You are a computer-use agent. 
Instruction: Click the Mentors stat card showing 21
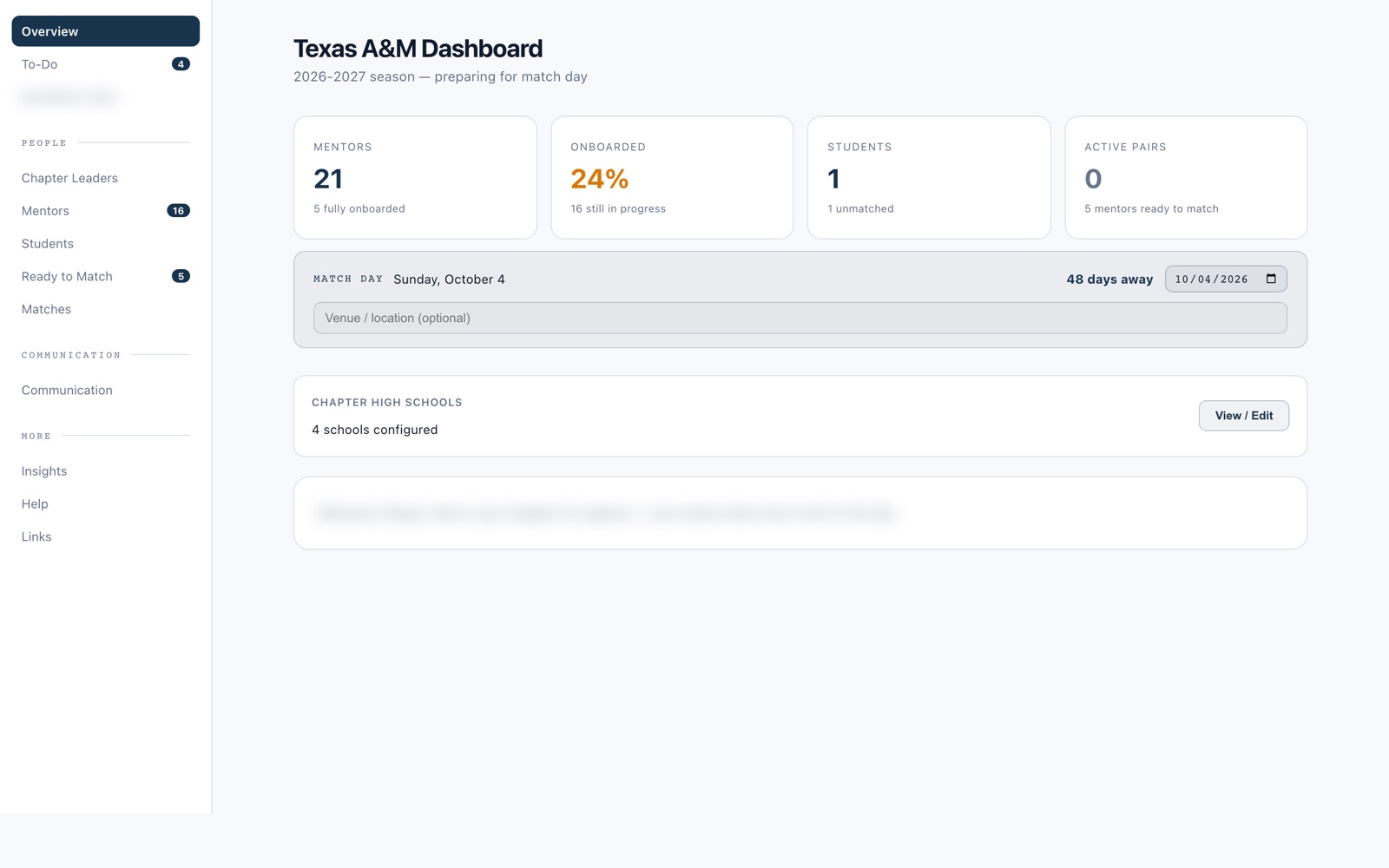(x=415, y=177)
